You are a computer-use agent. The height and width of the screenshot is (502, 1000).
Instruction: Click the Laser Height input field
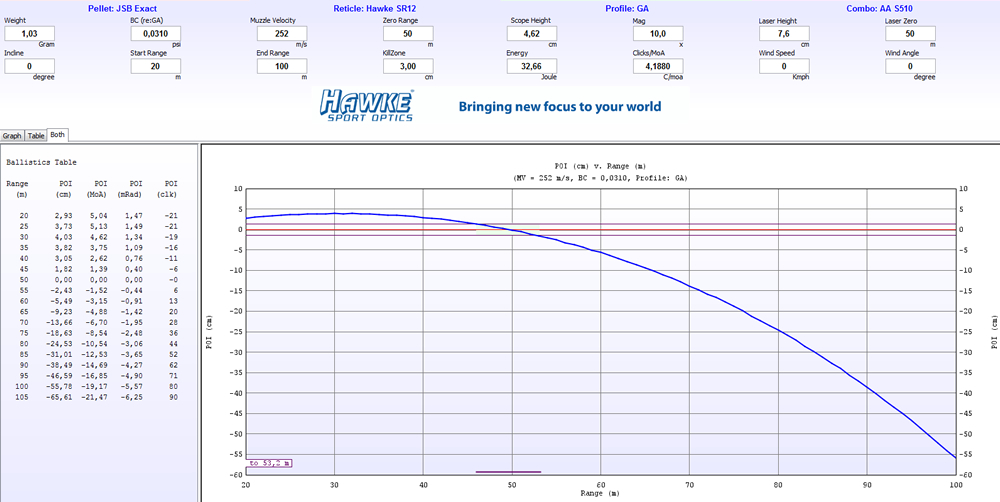pos(784,34)
